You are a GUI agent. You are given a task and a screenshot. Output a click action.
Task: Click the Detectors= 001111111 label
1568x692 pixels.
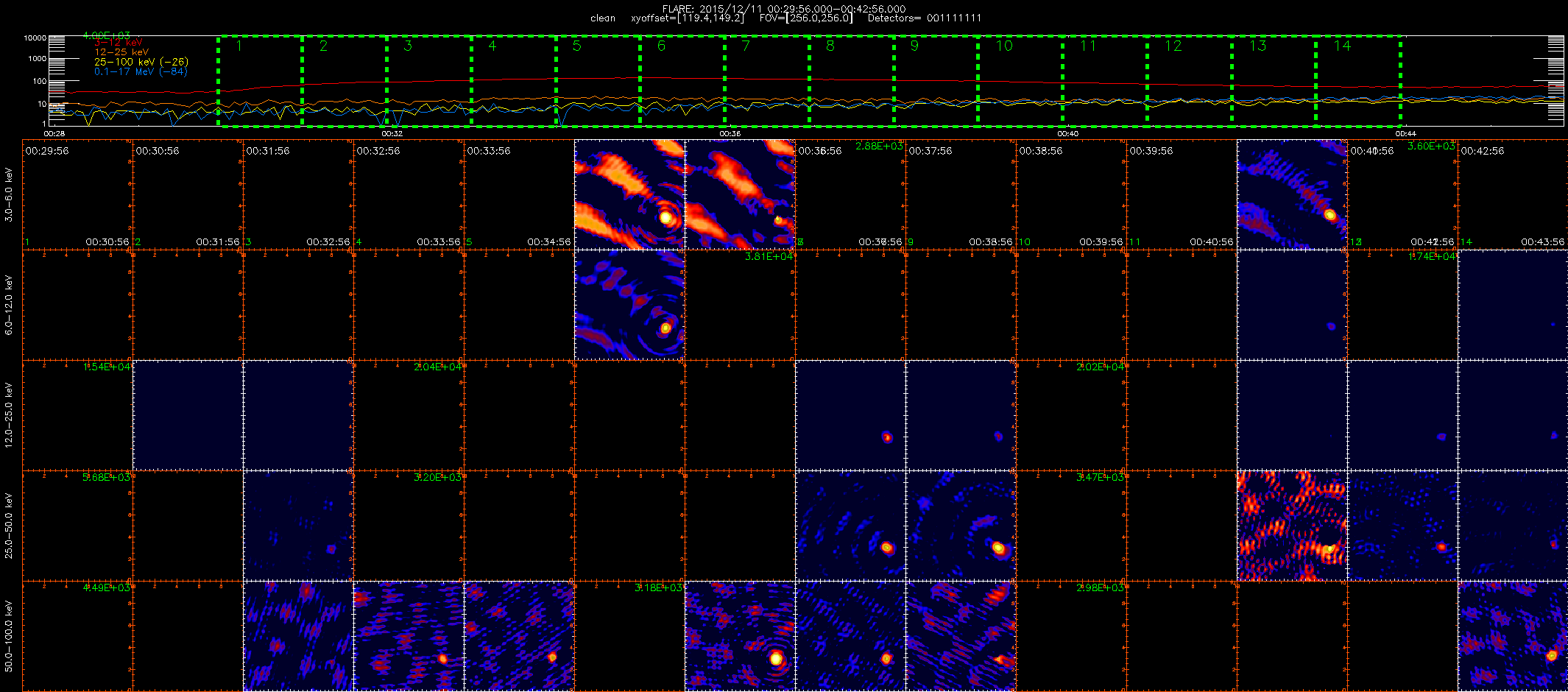924,18
